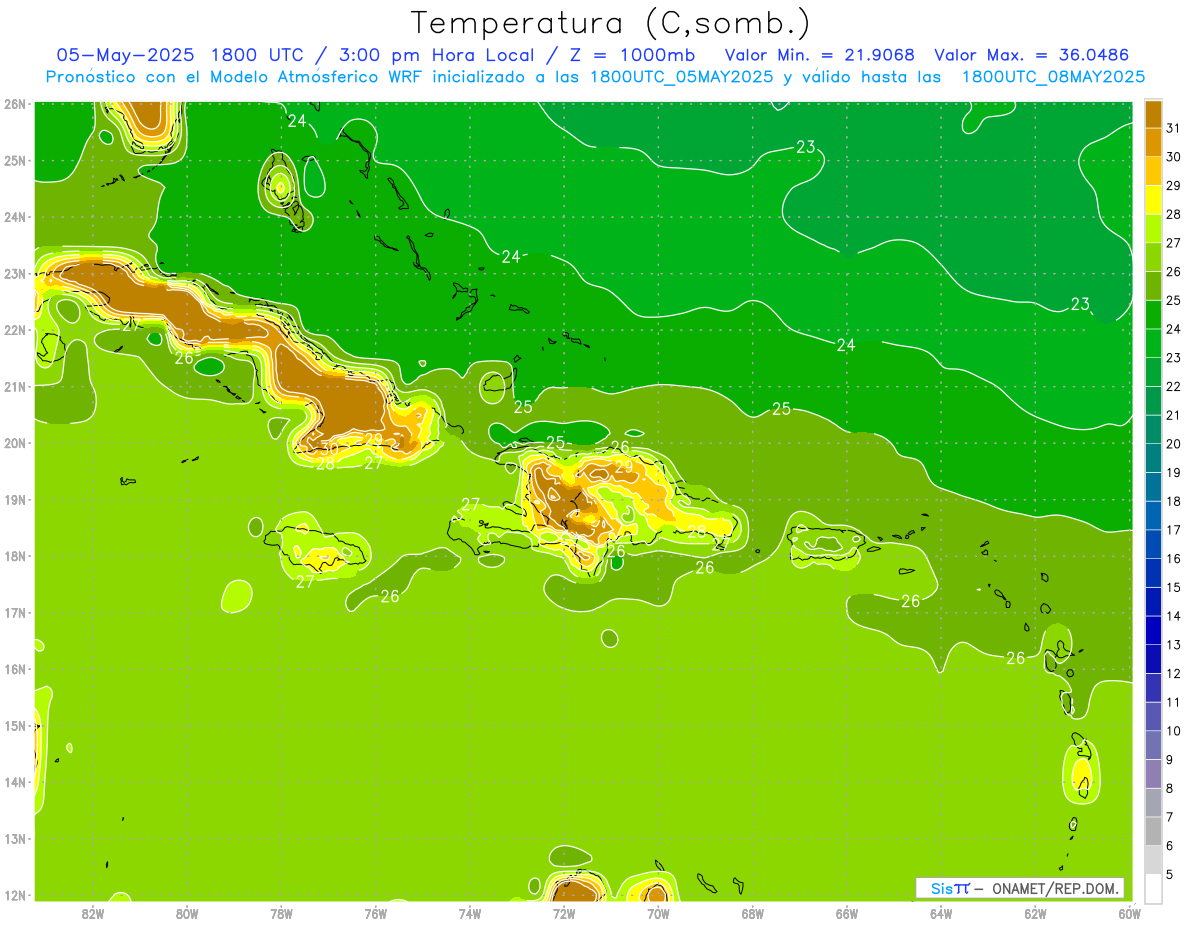Click the dark brown colorbar band above 31
The image size is (1200, 927).
1153,114
